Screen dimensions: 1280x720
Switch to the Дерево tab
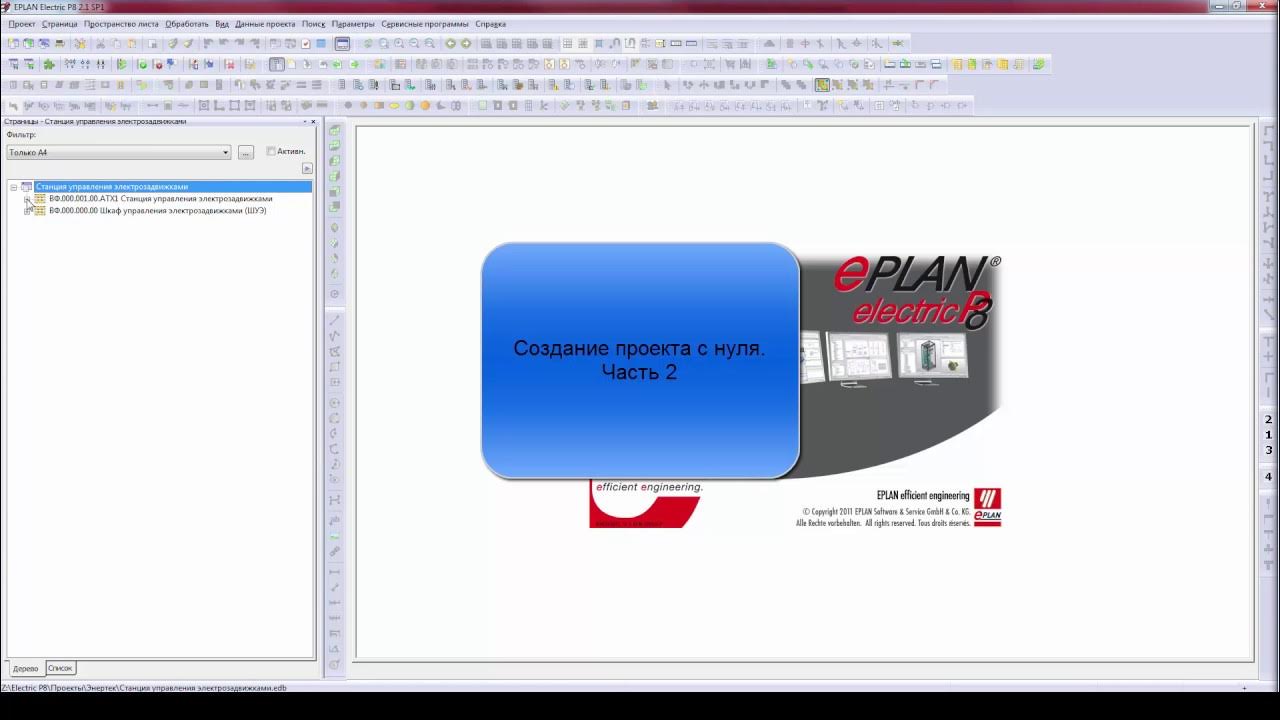point(26,668)
